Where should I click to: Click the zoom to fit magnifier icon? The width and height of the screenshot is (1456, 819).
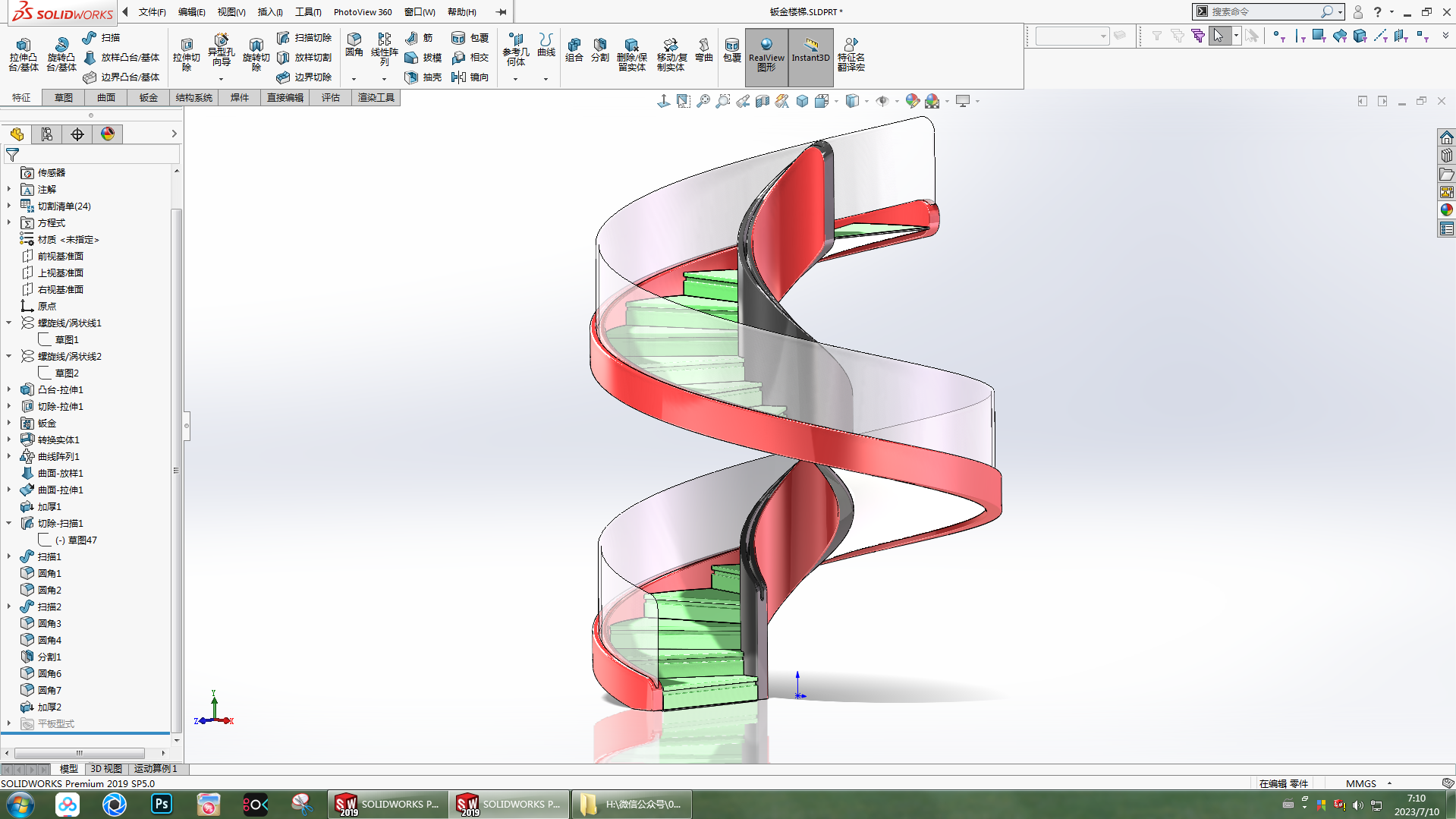703,101
